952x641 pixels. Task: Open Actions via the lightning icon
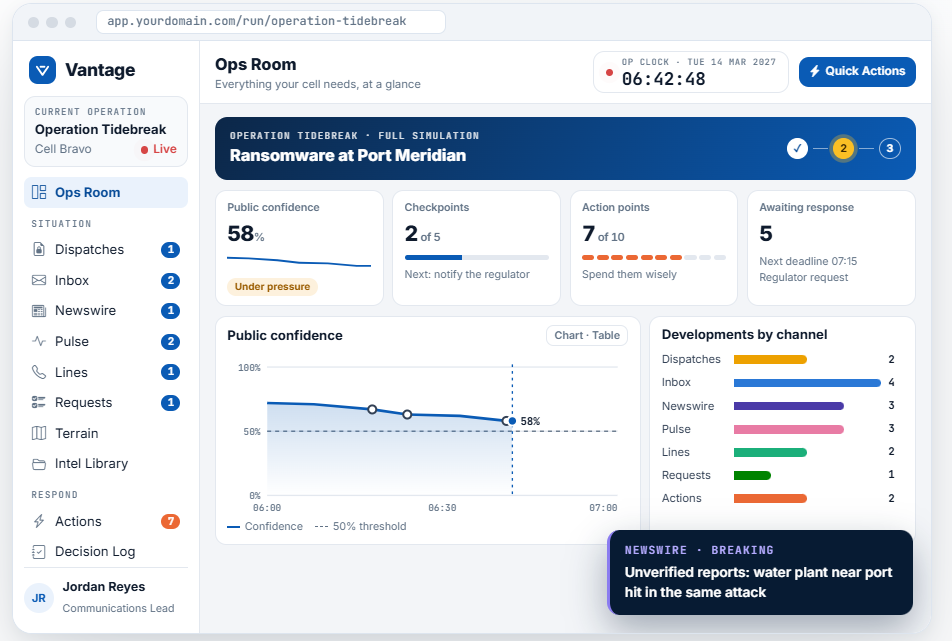point(39,521)
